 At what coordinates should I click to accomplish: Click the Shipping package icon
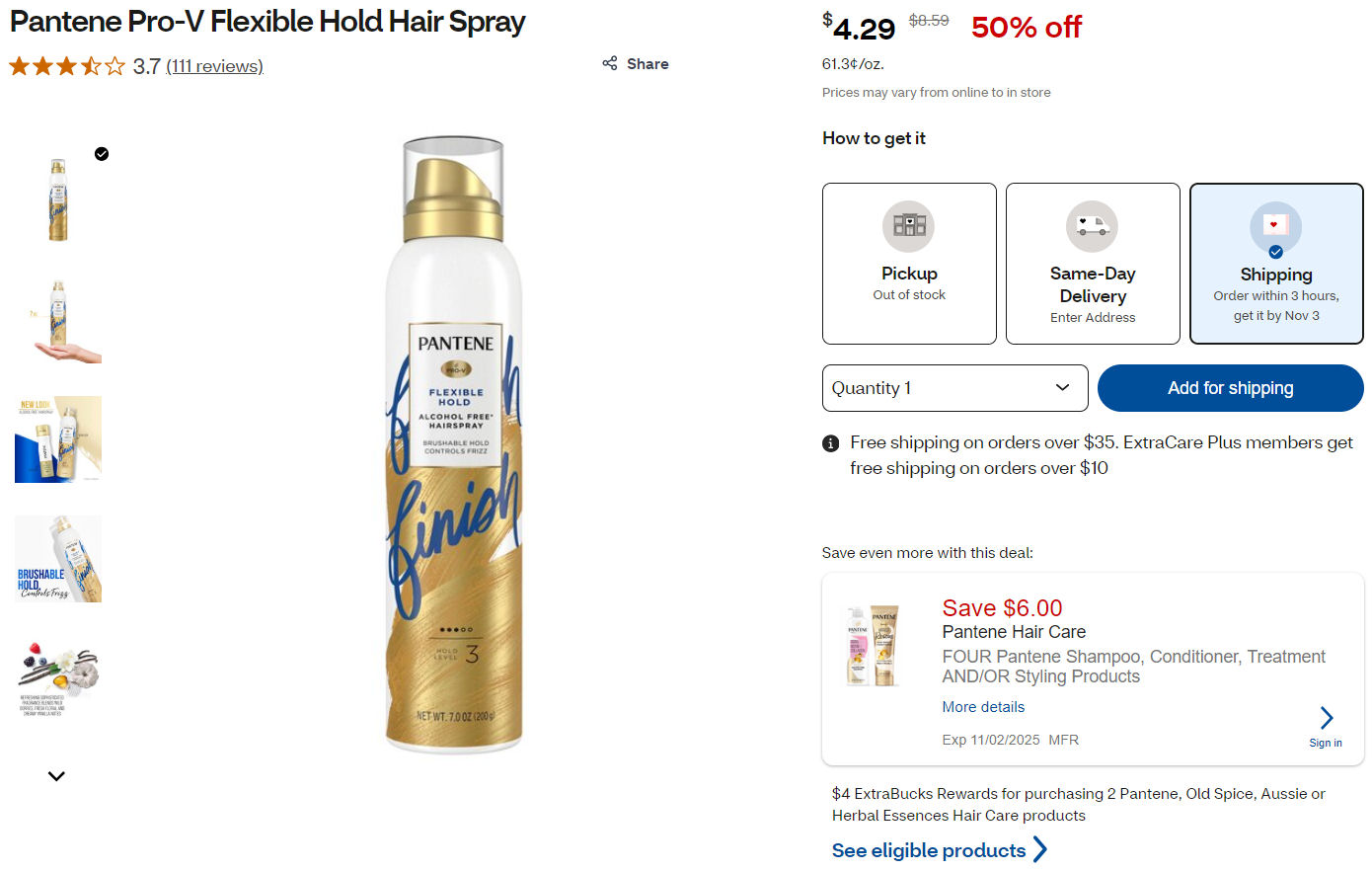(1275, 226)
